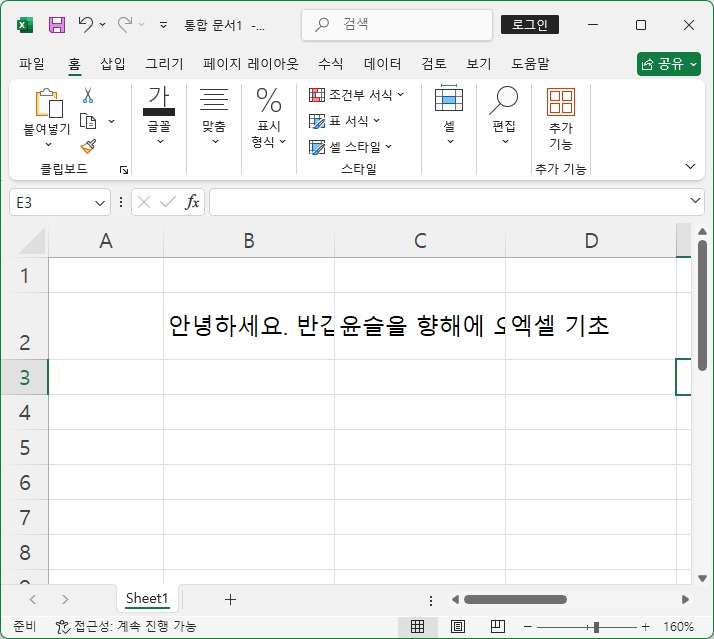Viewport: 714px width, 639px height.
Task: Select the 홈 tab
Action: 75,64
